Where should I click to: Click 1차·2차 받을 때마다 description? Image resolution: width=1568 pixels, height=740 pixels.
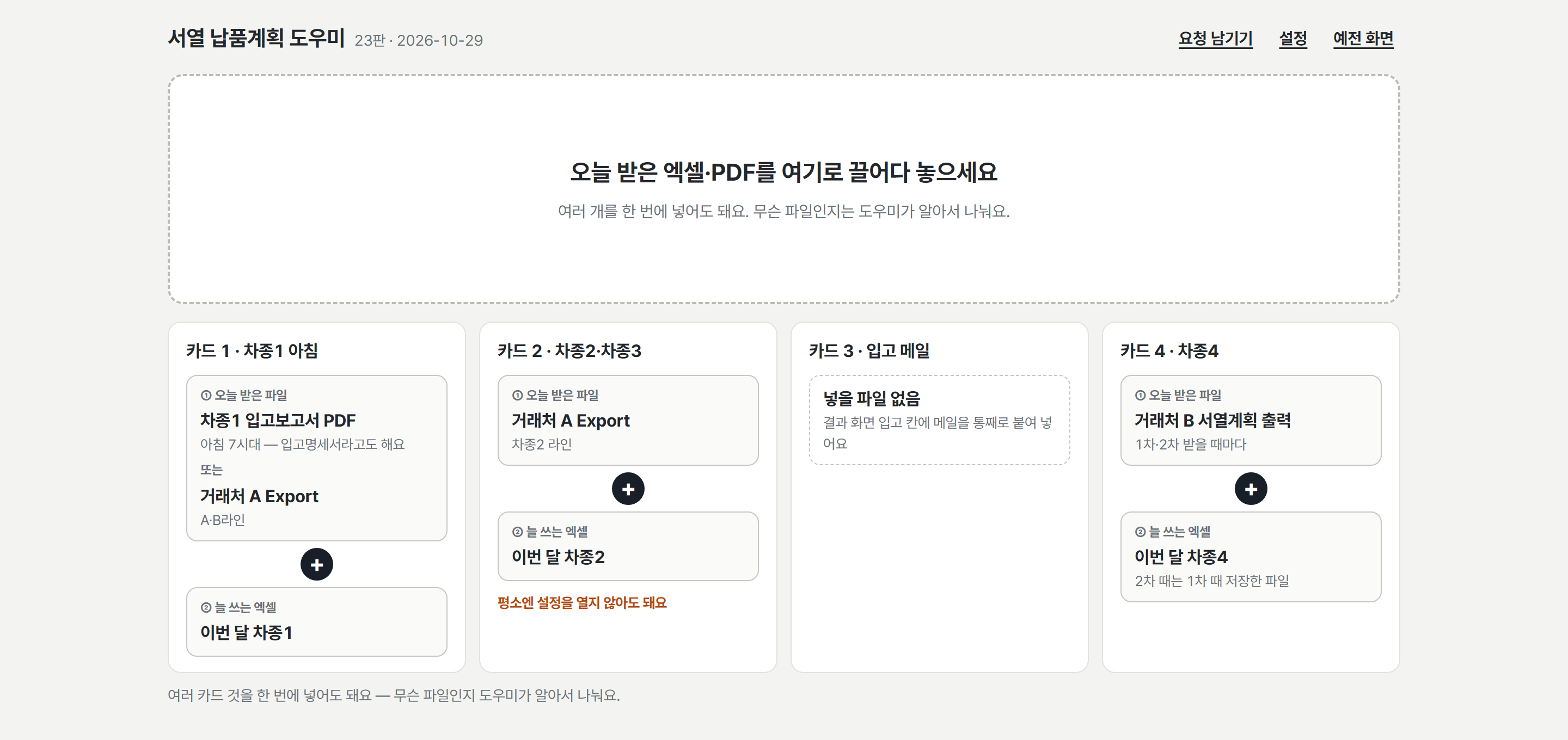(x=1191, y=444)
